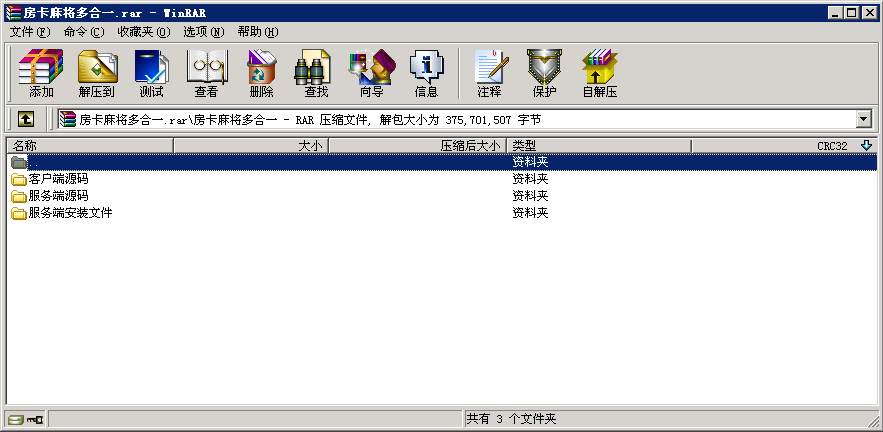Open the 查看 (View) tool
This screenshot has height=432, width=883.
[x=206, y=73]
